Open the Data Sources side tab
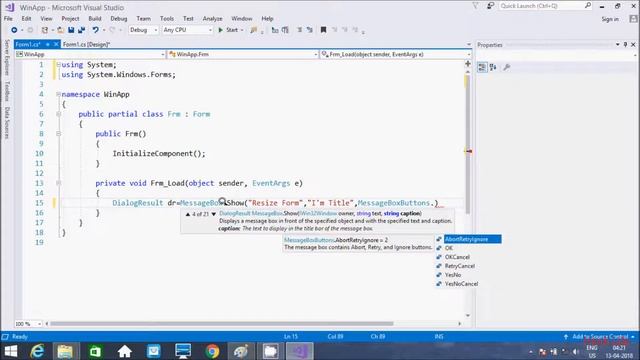Screen dimensions: 640x360 [7, 123]
